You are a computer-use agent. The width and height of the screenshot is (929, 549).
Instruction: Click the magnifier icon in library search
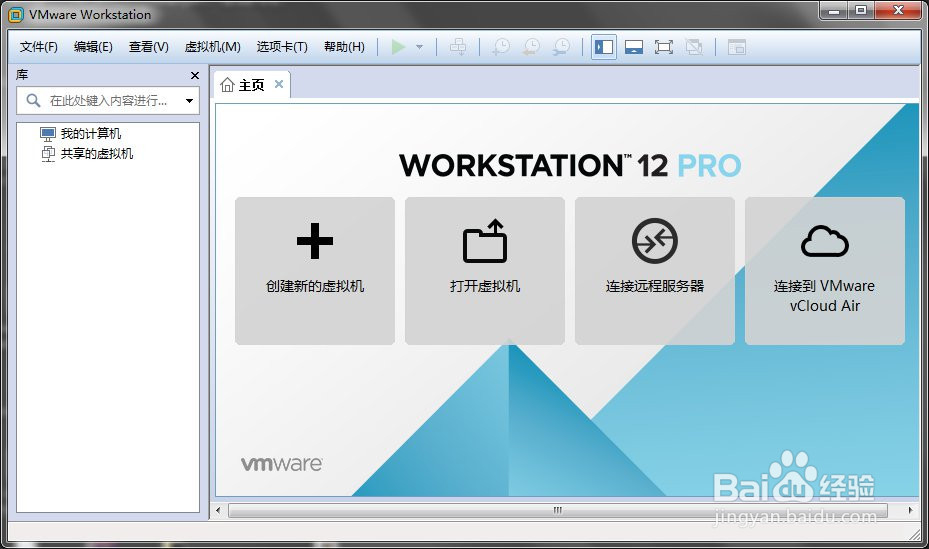(33, 101)
